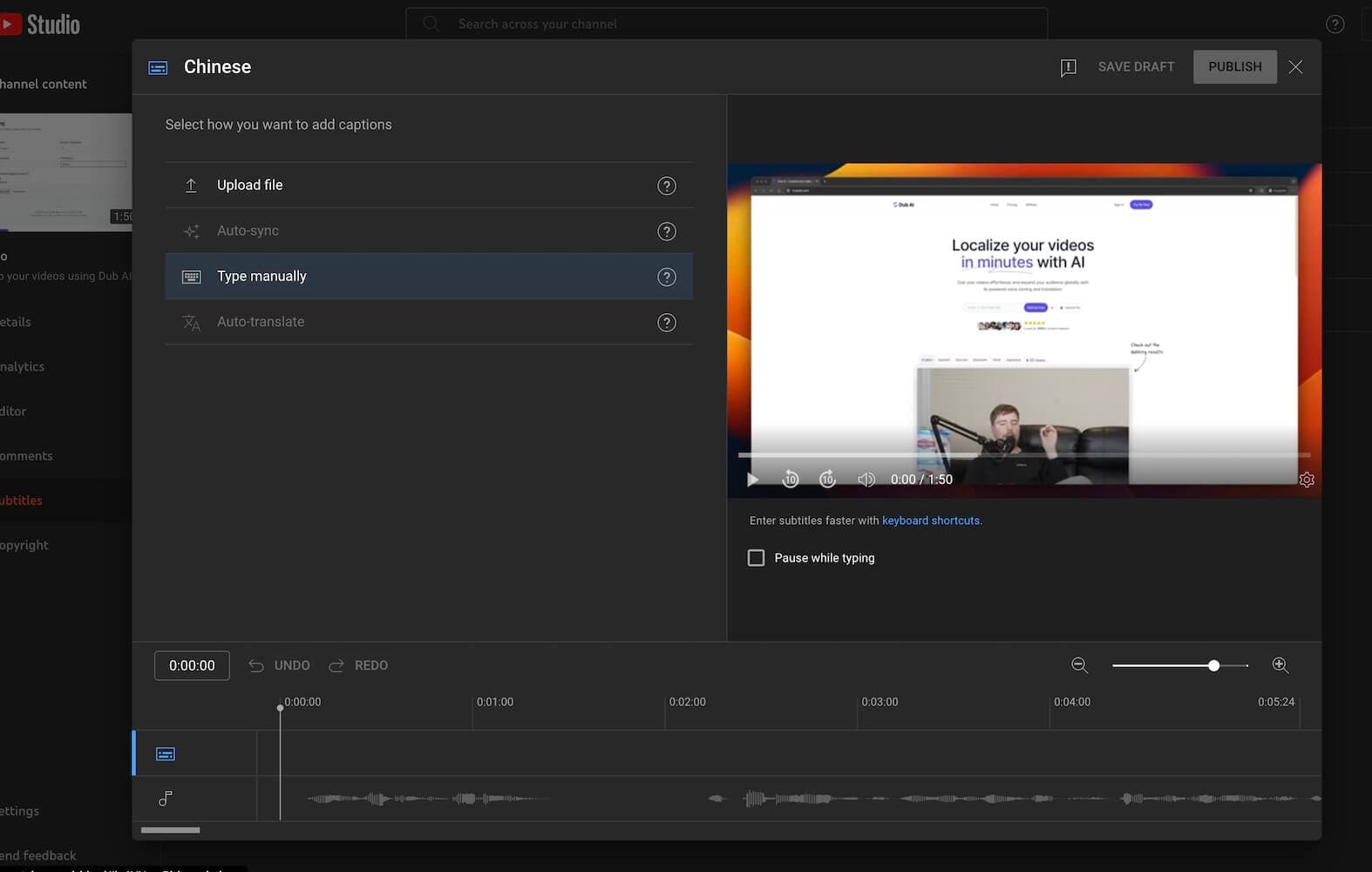Click Send feedback in the sidebar
The width and height of the screenshot is (1372, 872).
tap(37, 855)
